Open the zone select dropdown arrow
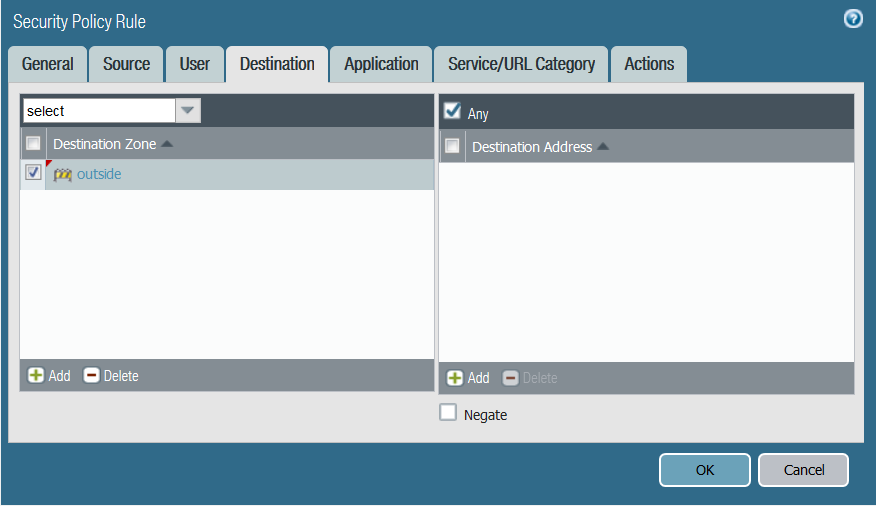 pos(187,110)
